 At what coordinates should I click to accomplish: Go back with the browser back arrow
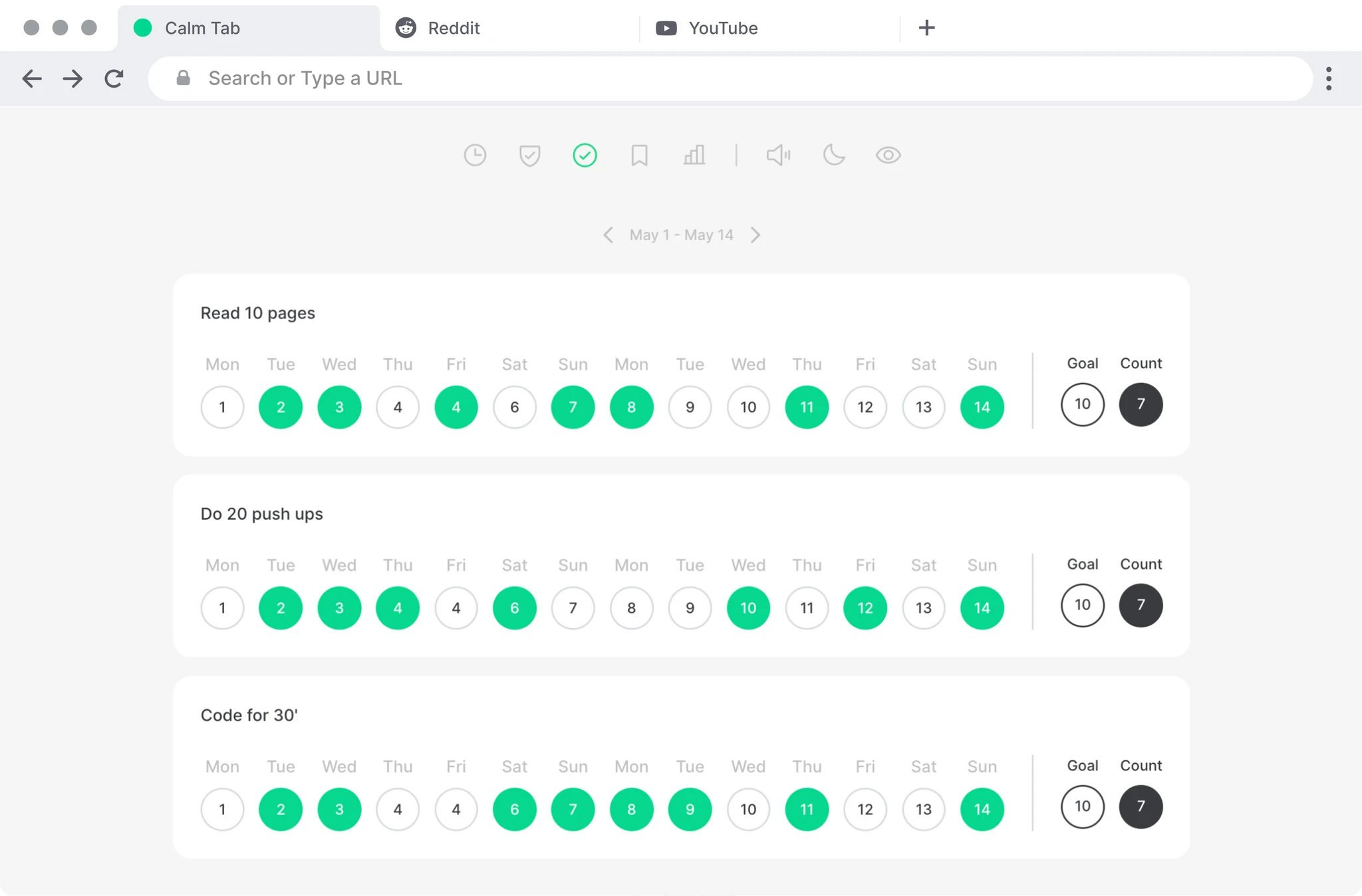[32, 78]
